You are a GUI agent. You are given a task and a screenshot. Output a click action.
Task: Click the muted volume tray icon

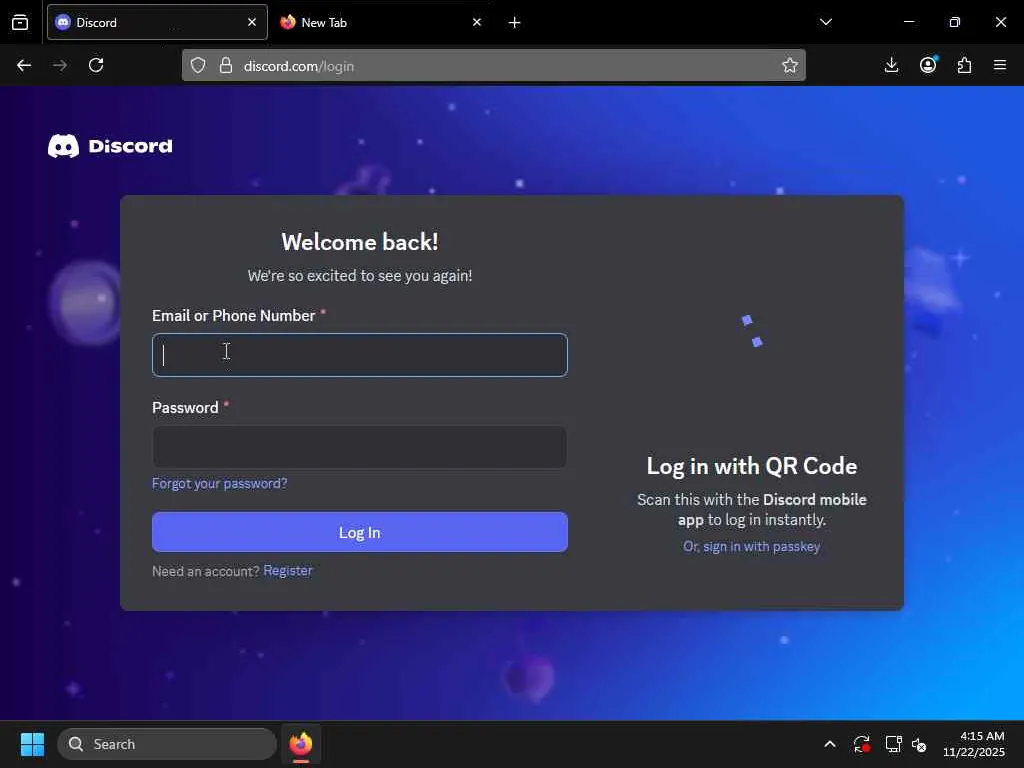[919, 744]
